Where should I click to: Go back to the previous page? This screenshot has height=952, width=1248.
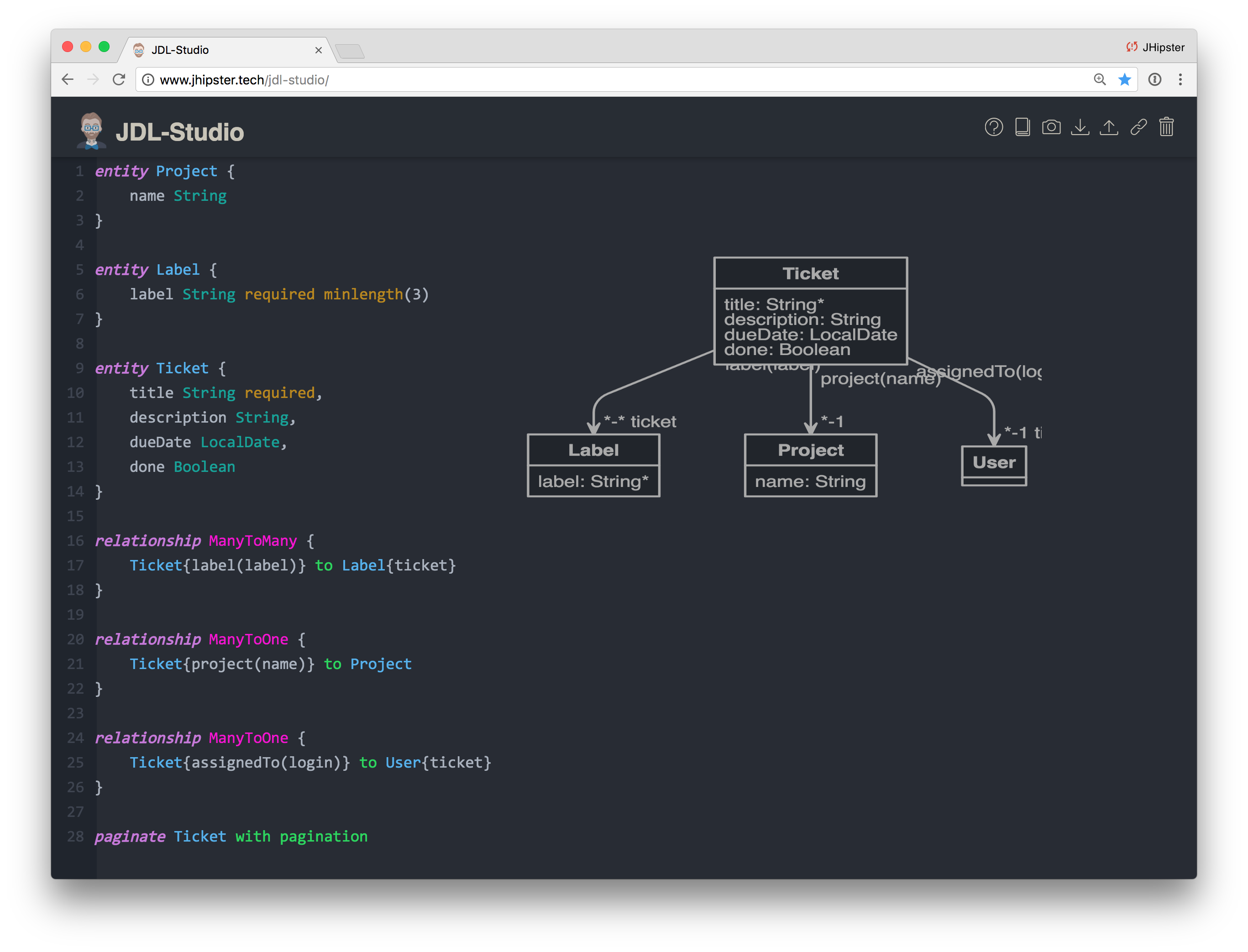click(68, 80)
